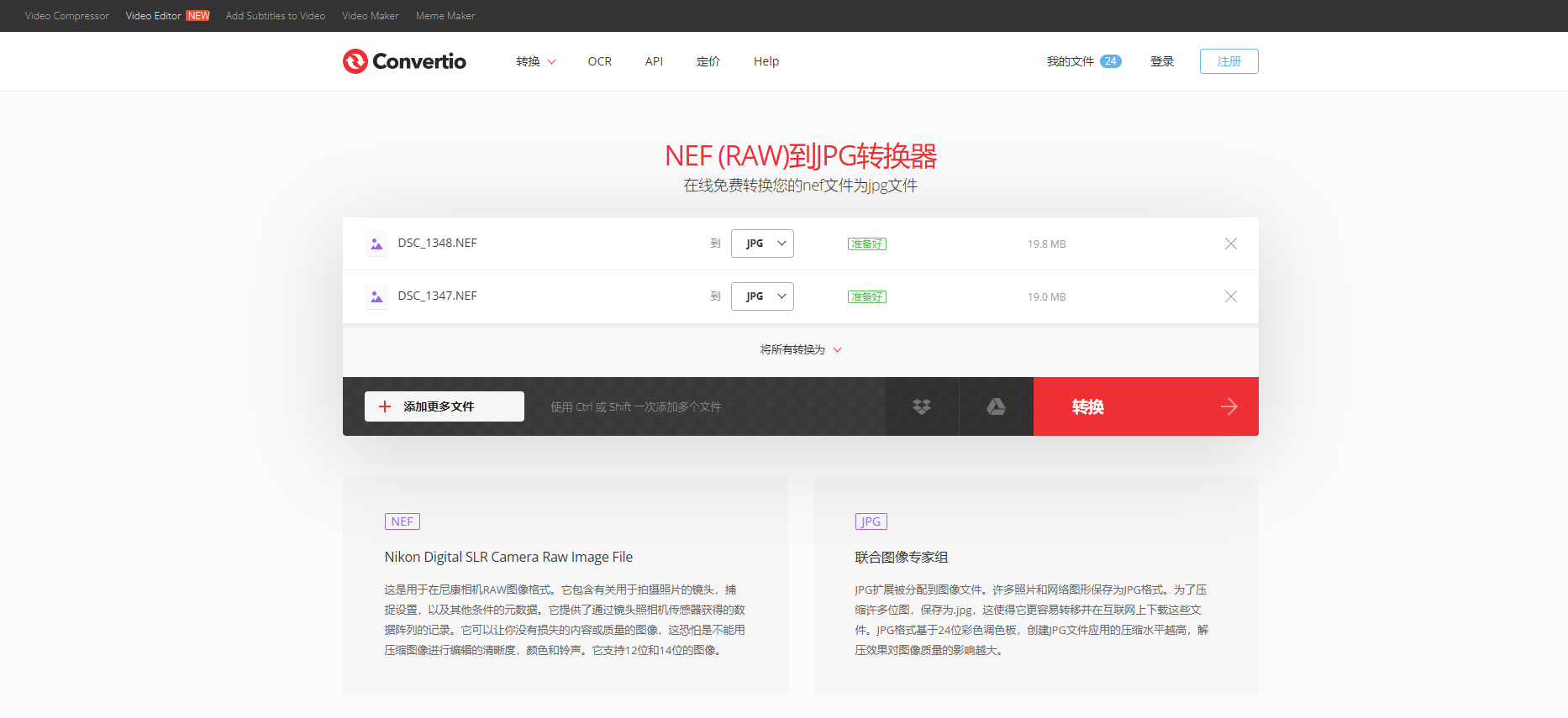Viewport: 1568px width, 718px height.
Task: Click the DSC_1347.NEF file name
Action: click(438, 296)
